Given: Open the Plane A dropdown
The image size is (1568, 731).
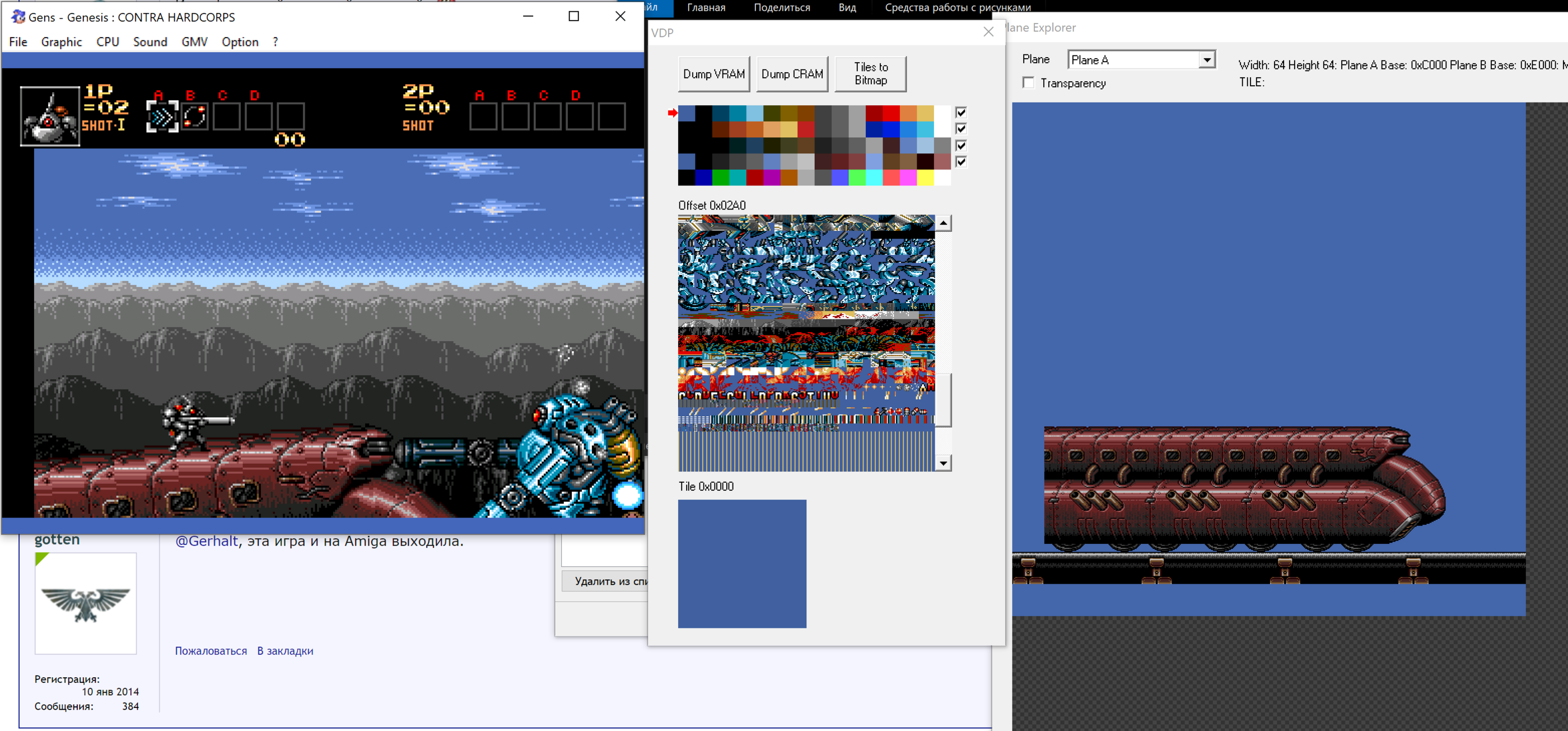Looking at the screenshot, I should coord(1206,59).
